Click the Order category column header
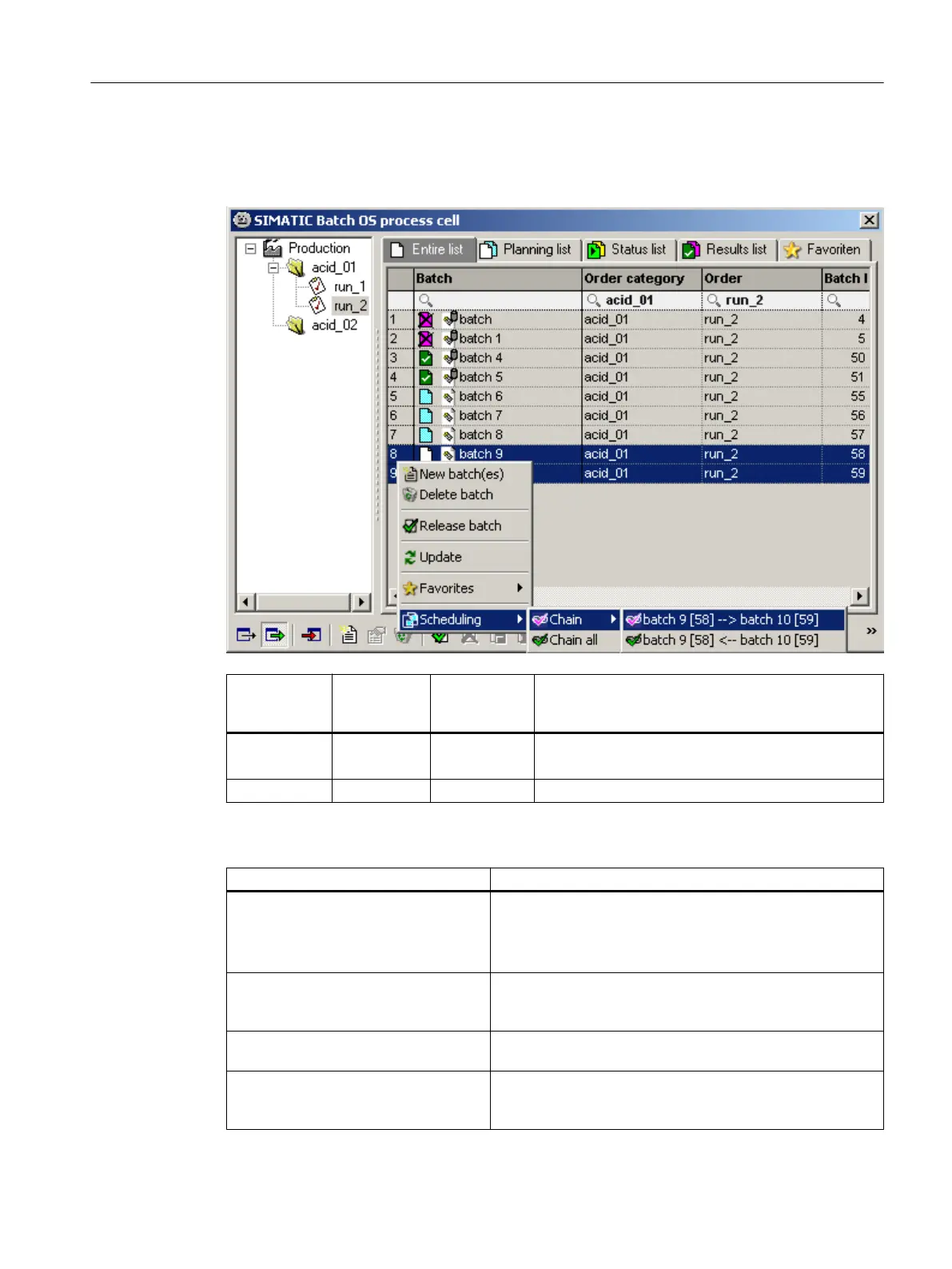952x1269 pixels. tap(641, 279)
